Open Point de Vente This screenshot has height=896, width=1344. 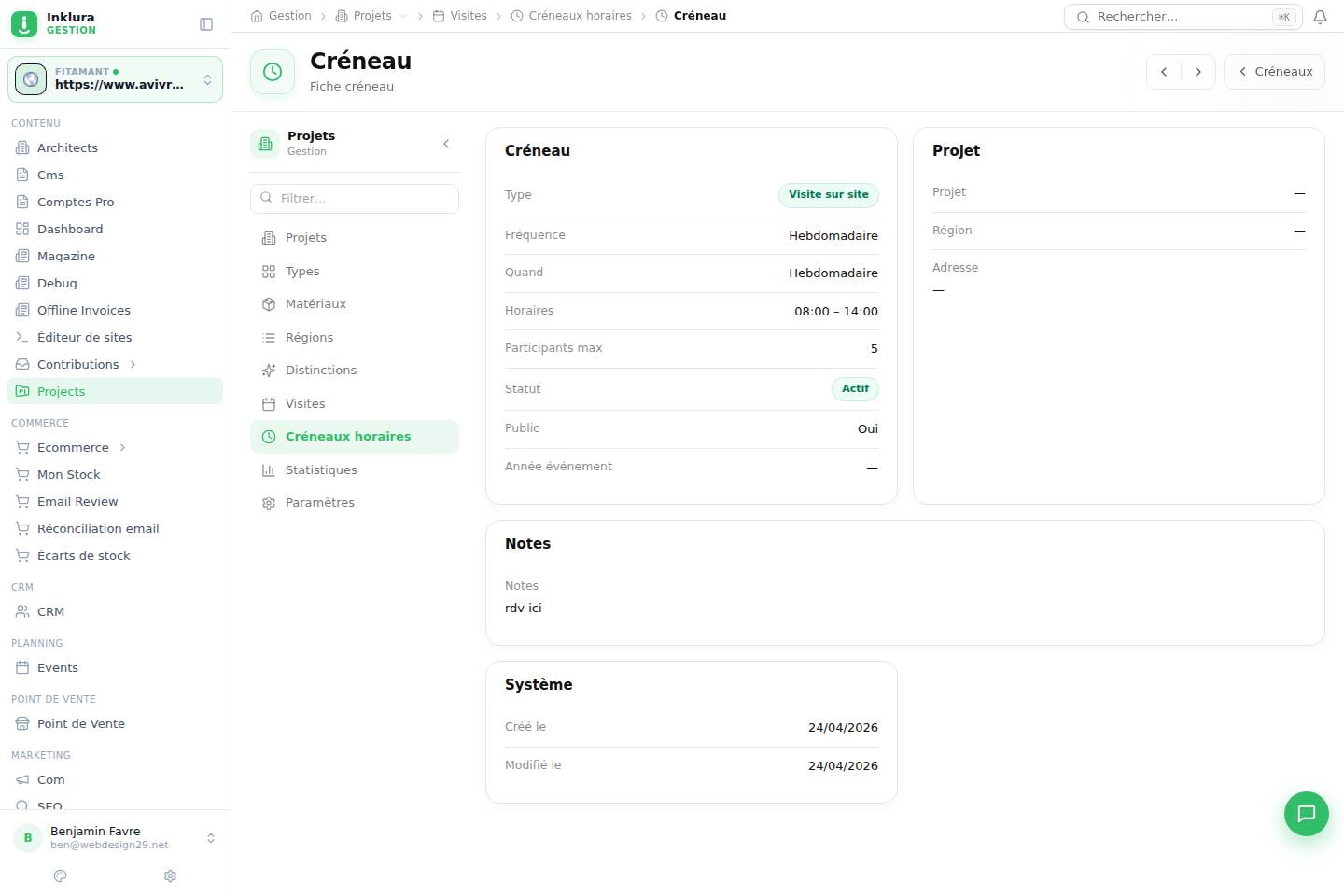pos(115,723)
